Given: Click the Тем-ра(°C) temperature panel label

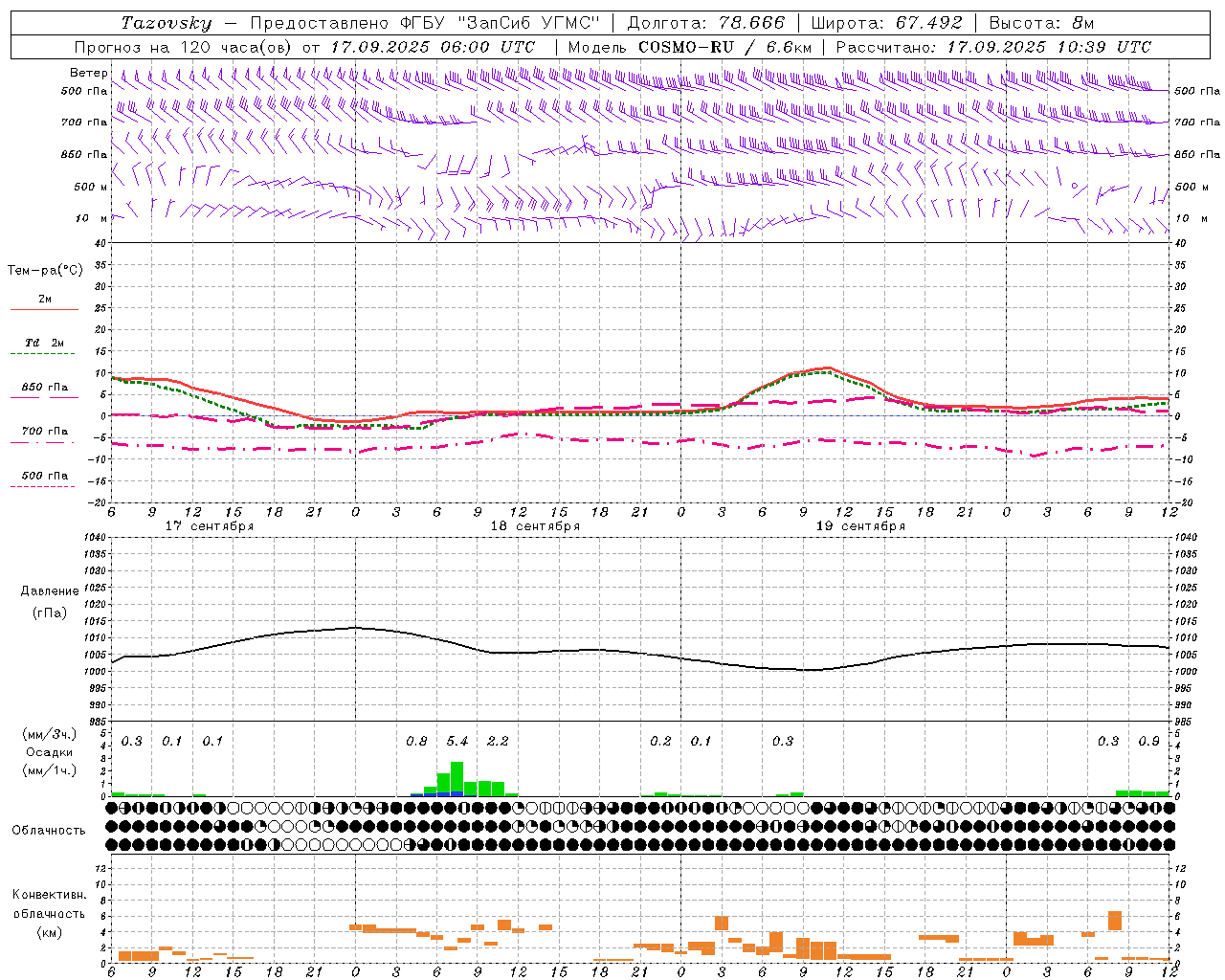Looking at the screenshot, I should click(x=45, y=271).
